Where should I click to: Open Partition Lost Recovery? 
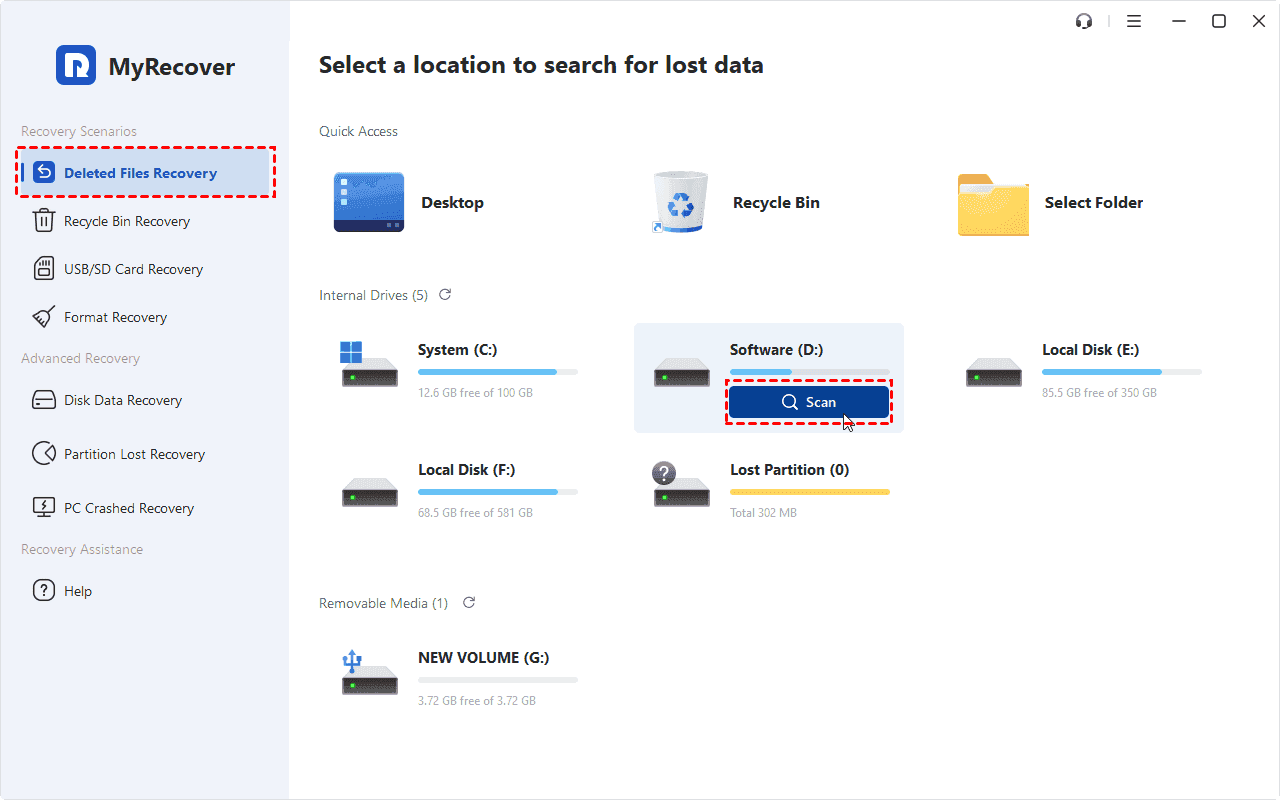[x=134, y=454]
